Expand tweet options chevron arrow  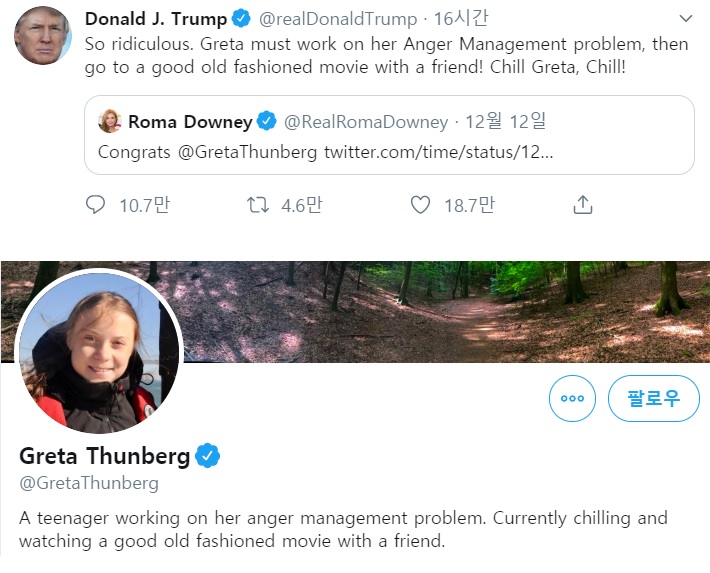coord(685,19)
